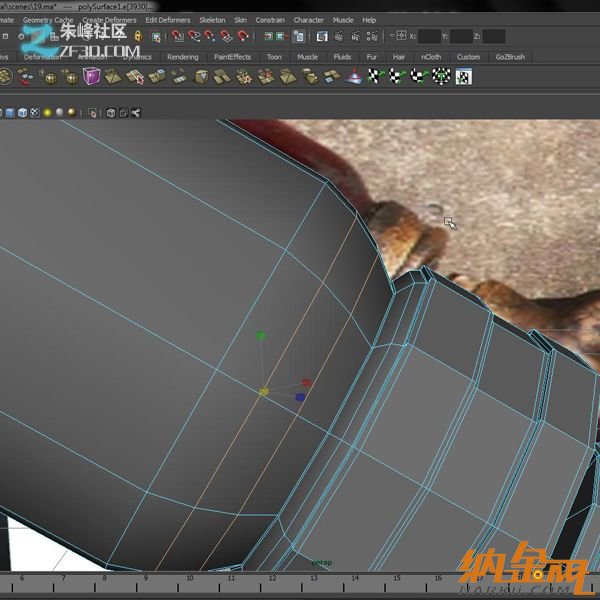
Task: Open the Edit Deformers menu
Action: point(167,20)
